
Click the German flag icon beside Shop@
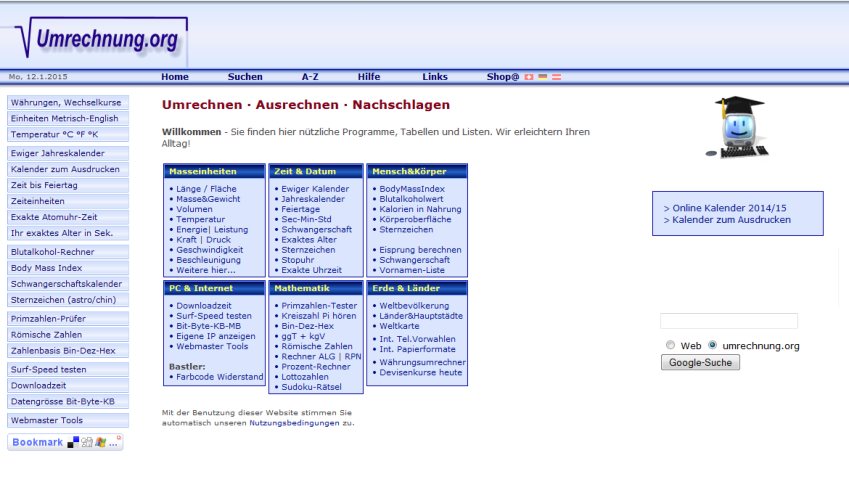click(543, 77)
